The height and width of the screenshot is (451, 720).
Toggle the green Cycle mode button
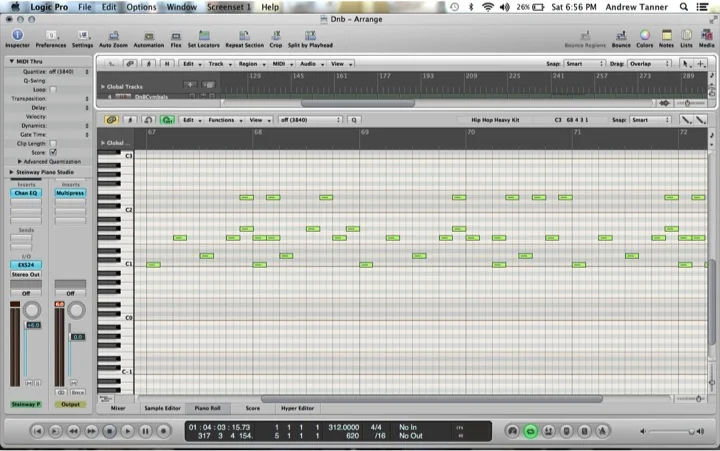point(530,431)
